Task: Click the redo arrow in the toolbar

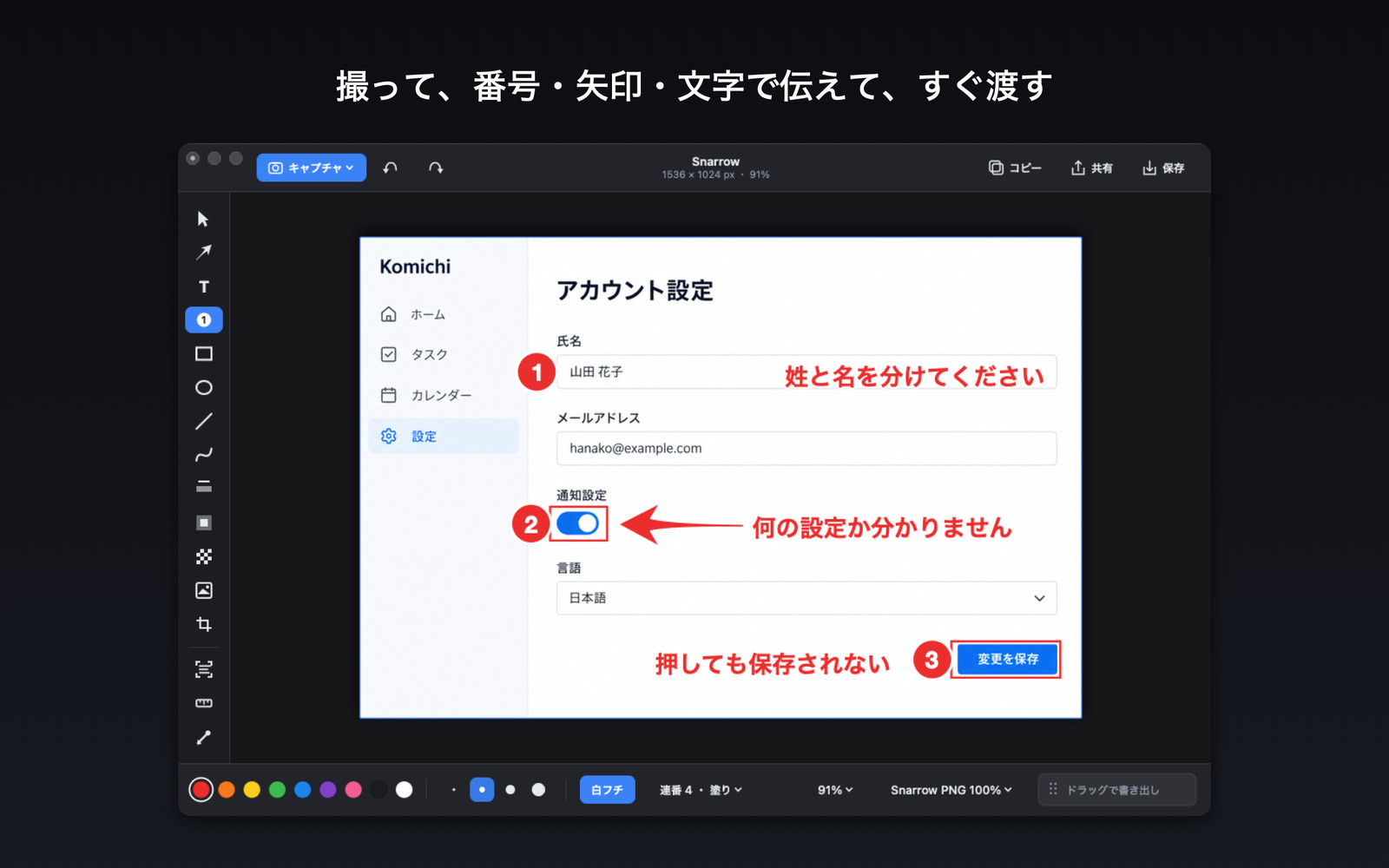Action: 436,168
